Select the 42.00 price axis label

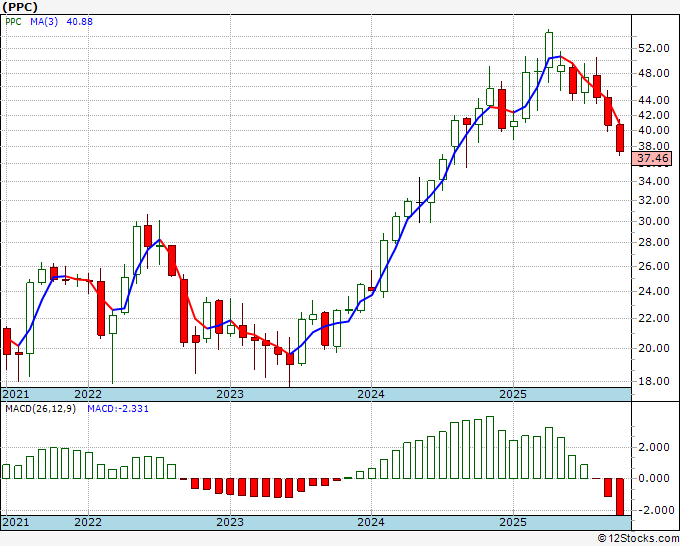653,115
